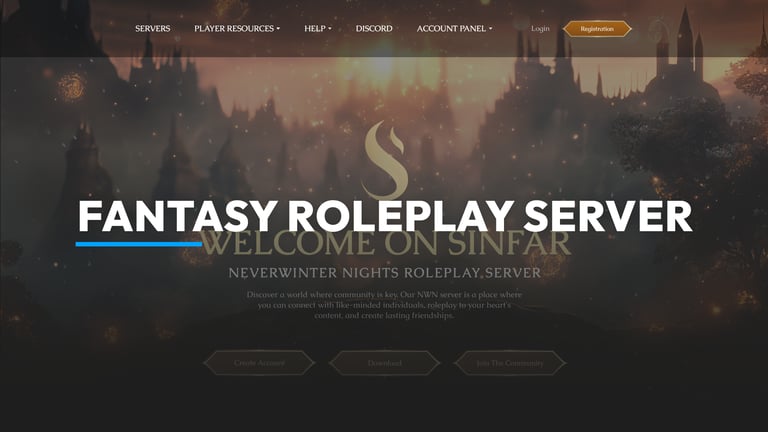768x432 pixels.
Task: Click the Player Resources dropdown arrow
Action: tap(278, 29)
